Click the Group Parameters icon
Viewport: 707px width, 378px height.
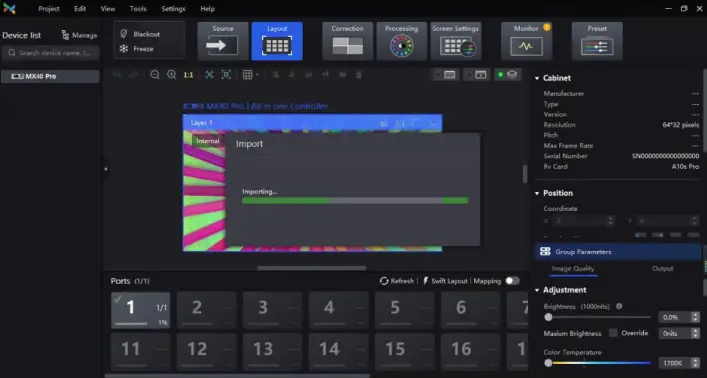click(545, 252)
